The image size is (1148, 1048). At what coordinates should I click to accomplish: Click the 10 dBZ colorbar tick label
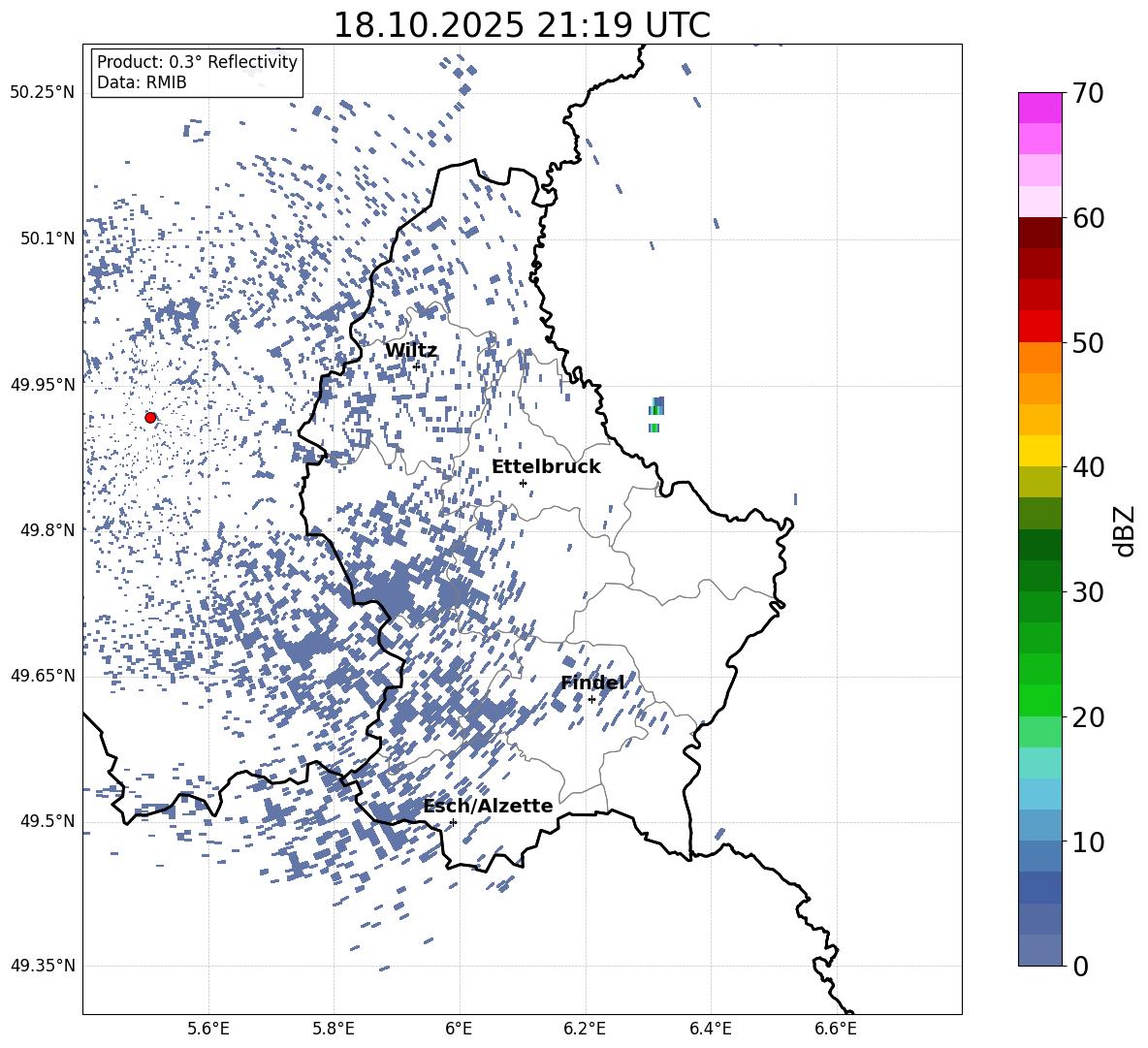coord(1088,842)
